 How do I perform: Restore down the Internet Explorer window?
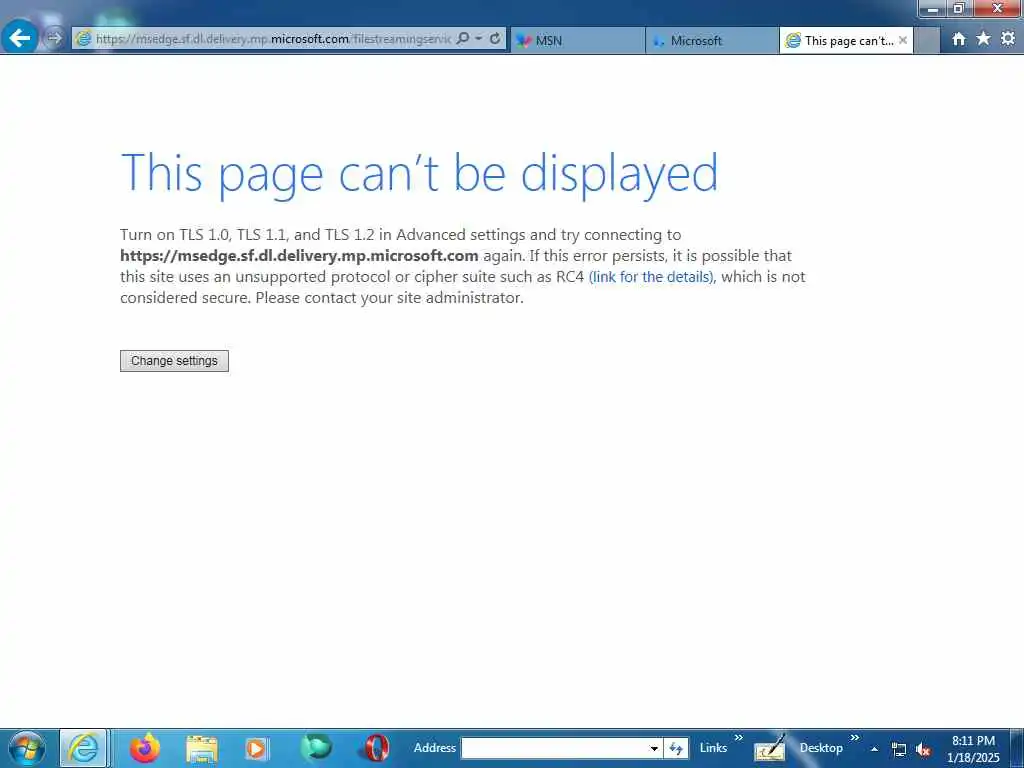pyautogui.click(x=959, y=8)
